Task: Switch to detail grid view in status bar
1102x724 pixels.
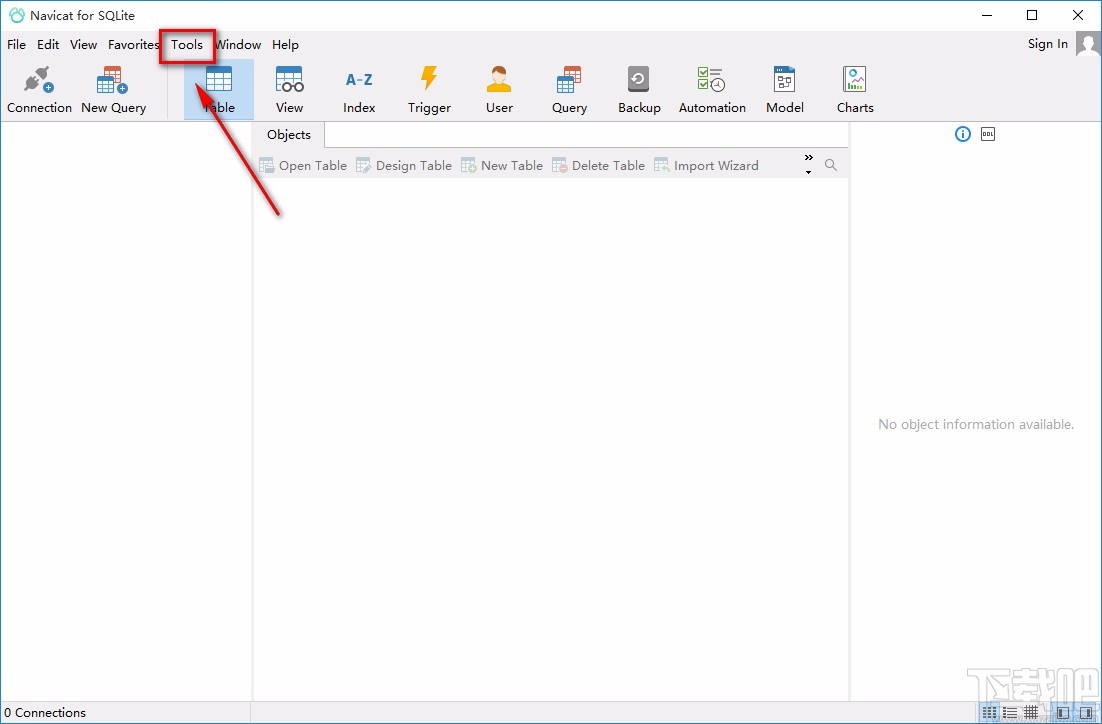Action: pos(1031,712)
